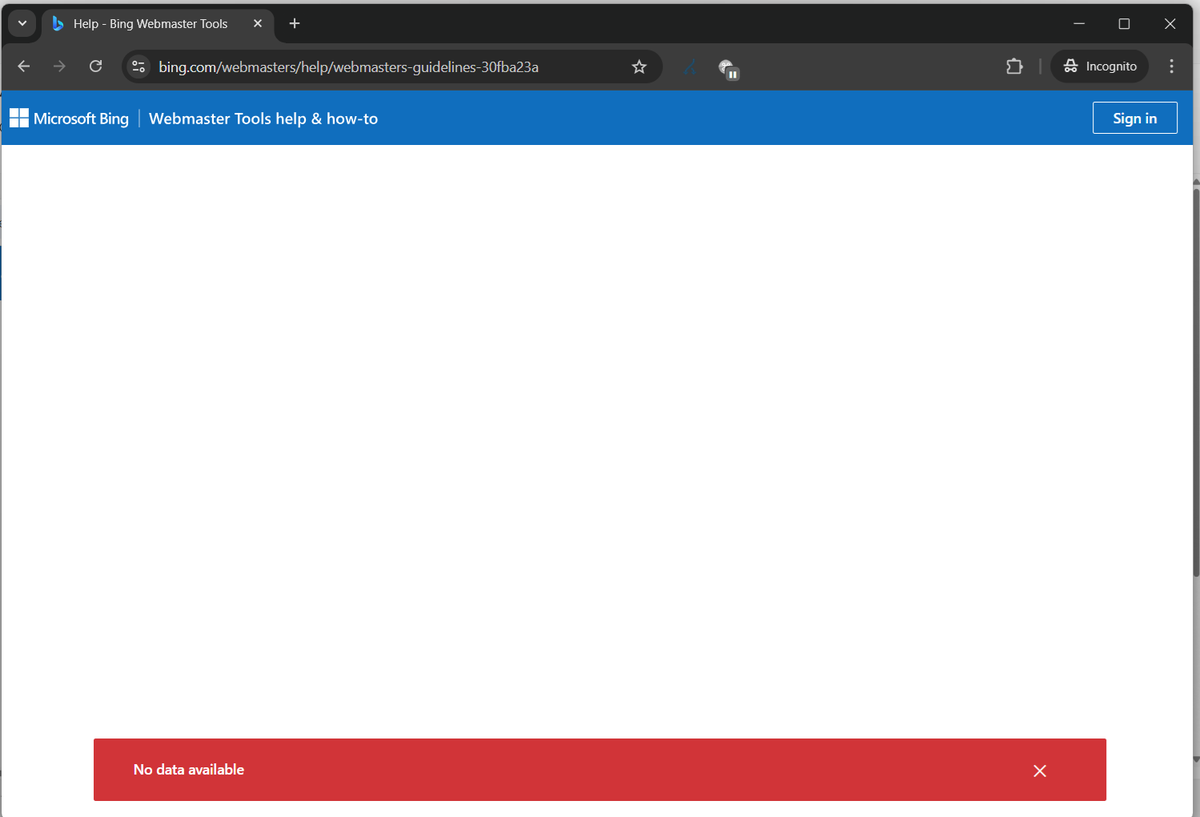Close the Help - Bing Webmaster Tools tab
This screenshot has height=817, width=1200.
pos(258,24)
